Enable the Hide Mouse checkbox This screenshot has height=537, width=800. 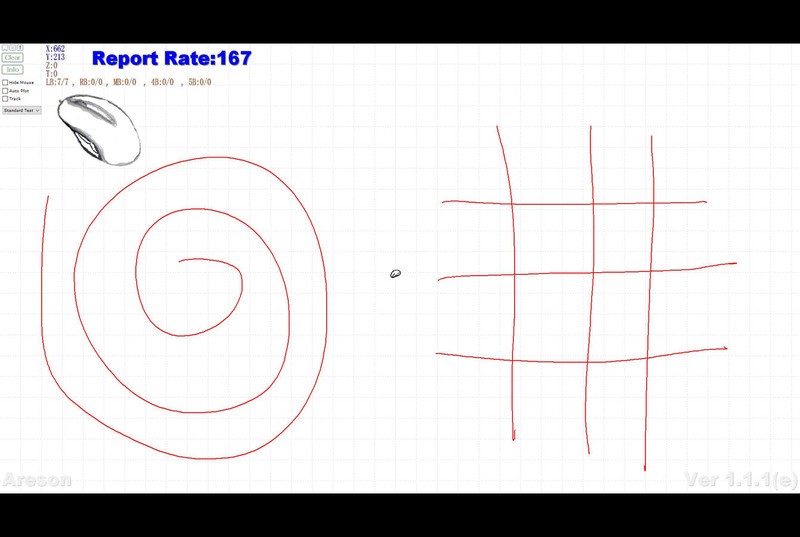(5, 82)
